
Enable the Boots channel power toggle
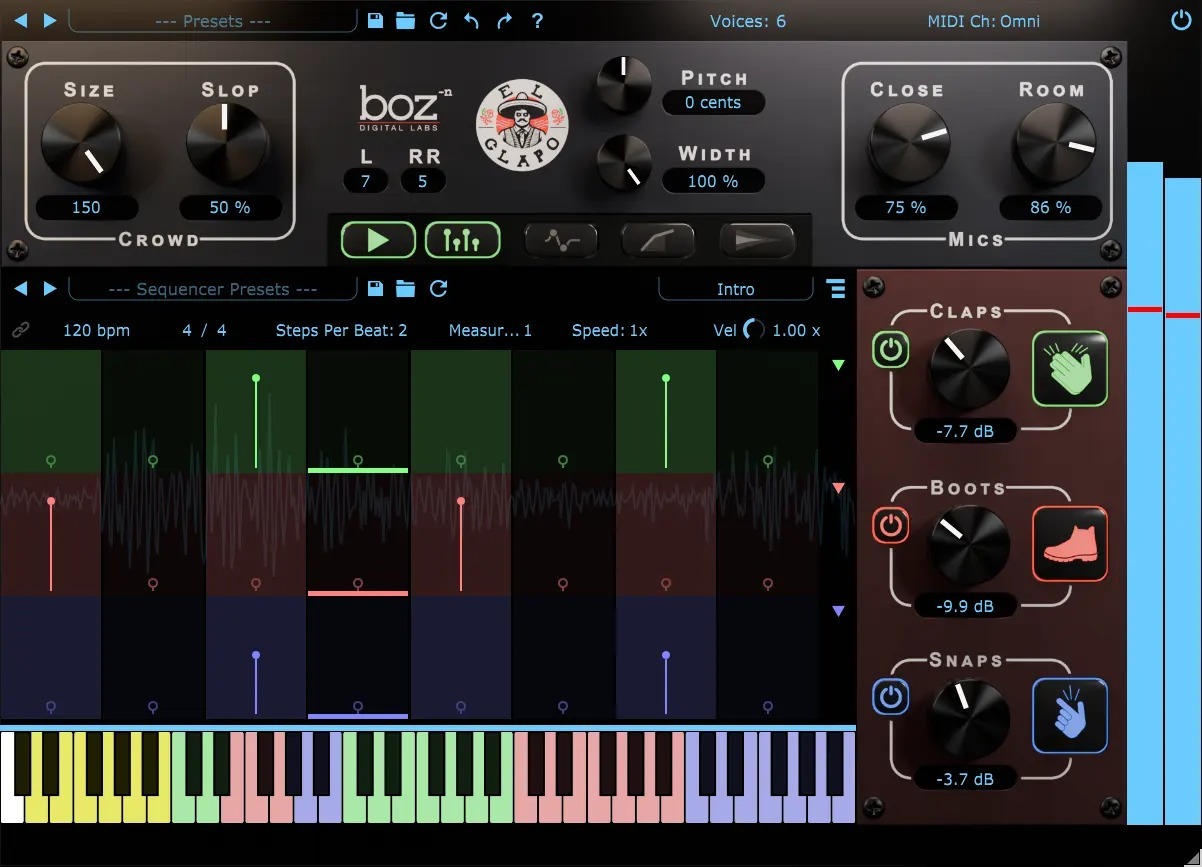pos(891,526)
